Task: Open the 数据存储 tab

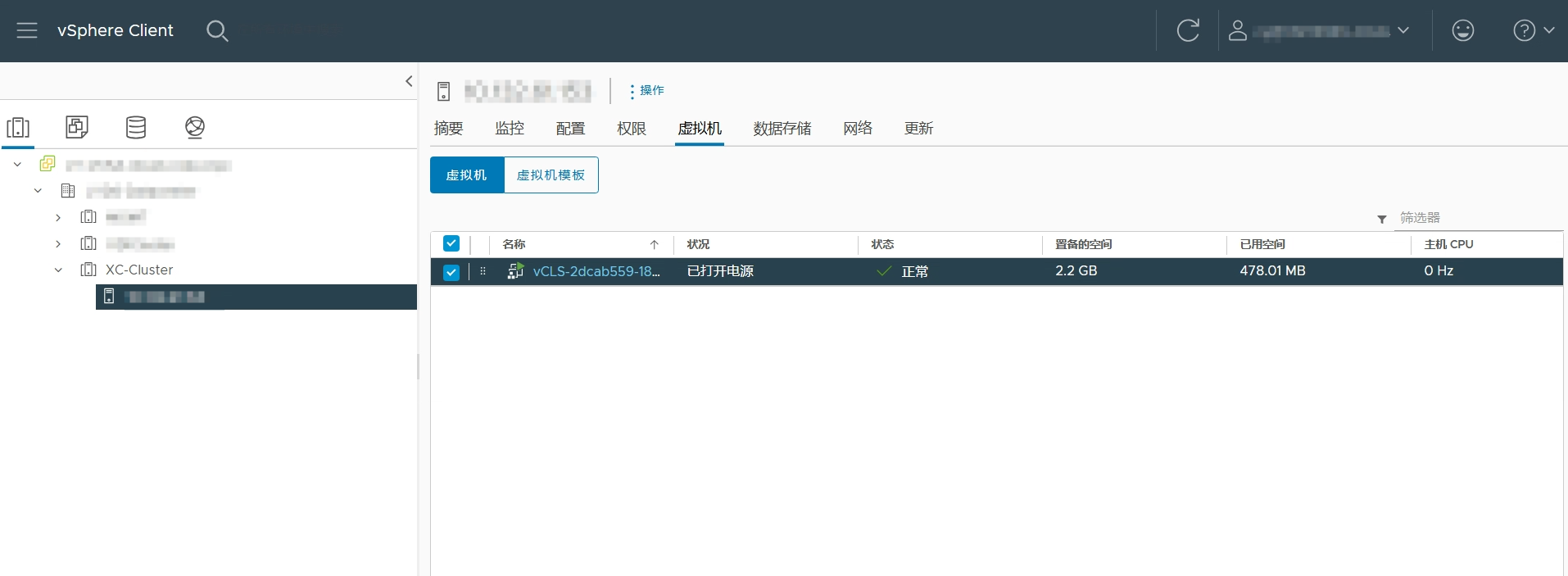Action: pos(782,129)
